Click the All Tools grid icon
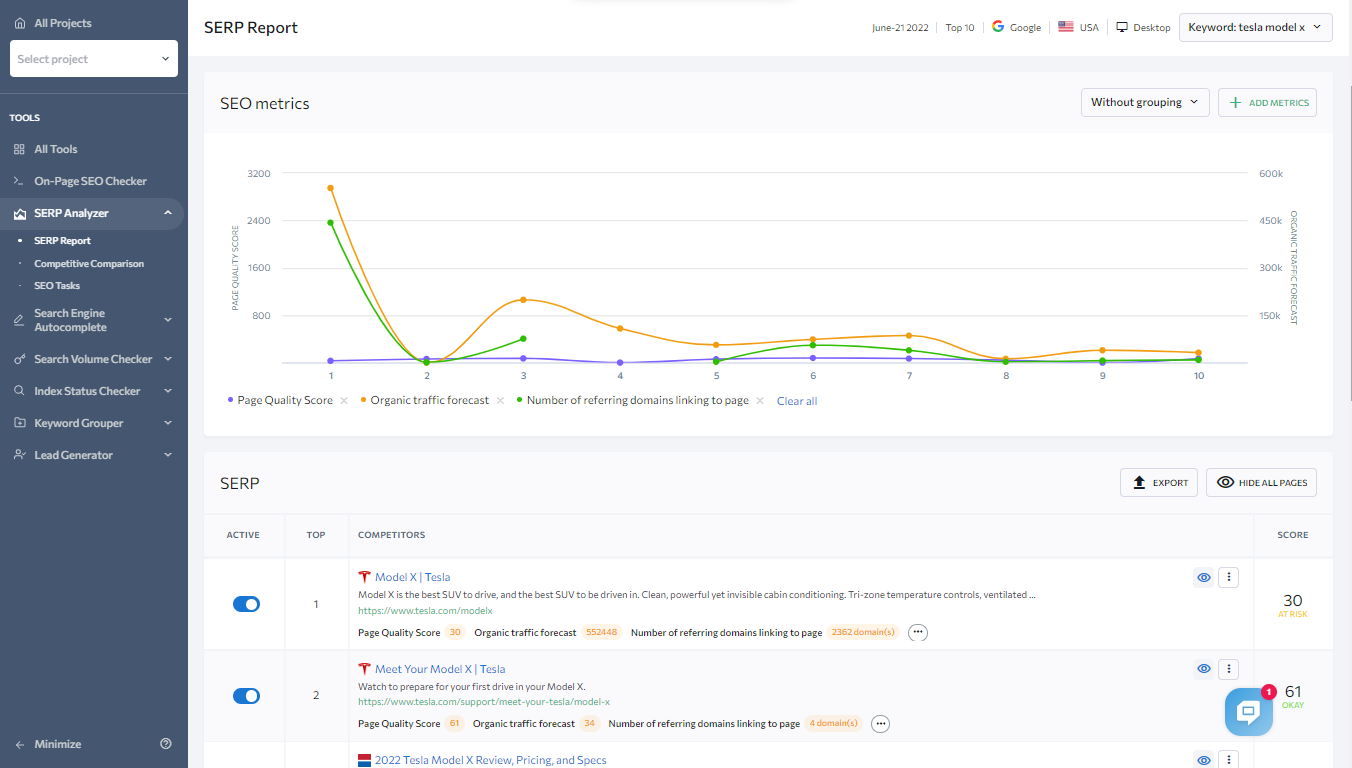The image size is (1352, 768). point(20,149)
